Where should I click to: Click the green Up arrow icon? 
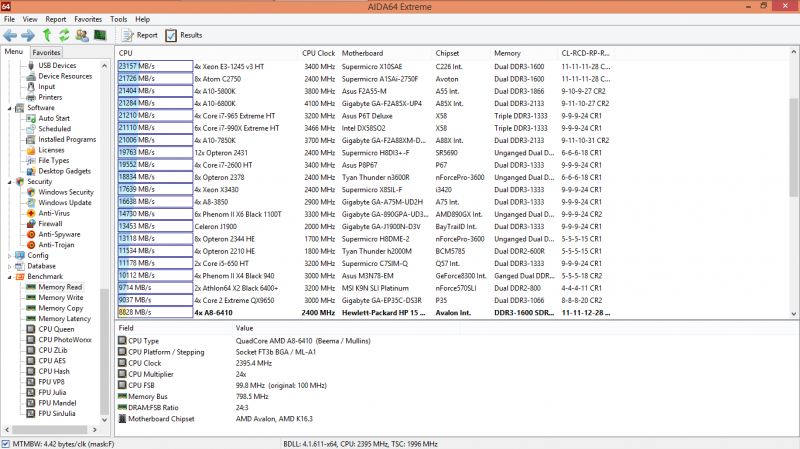click(47, 35)
